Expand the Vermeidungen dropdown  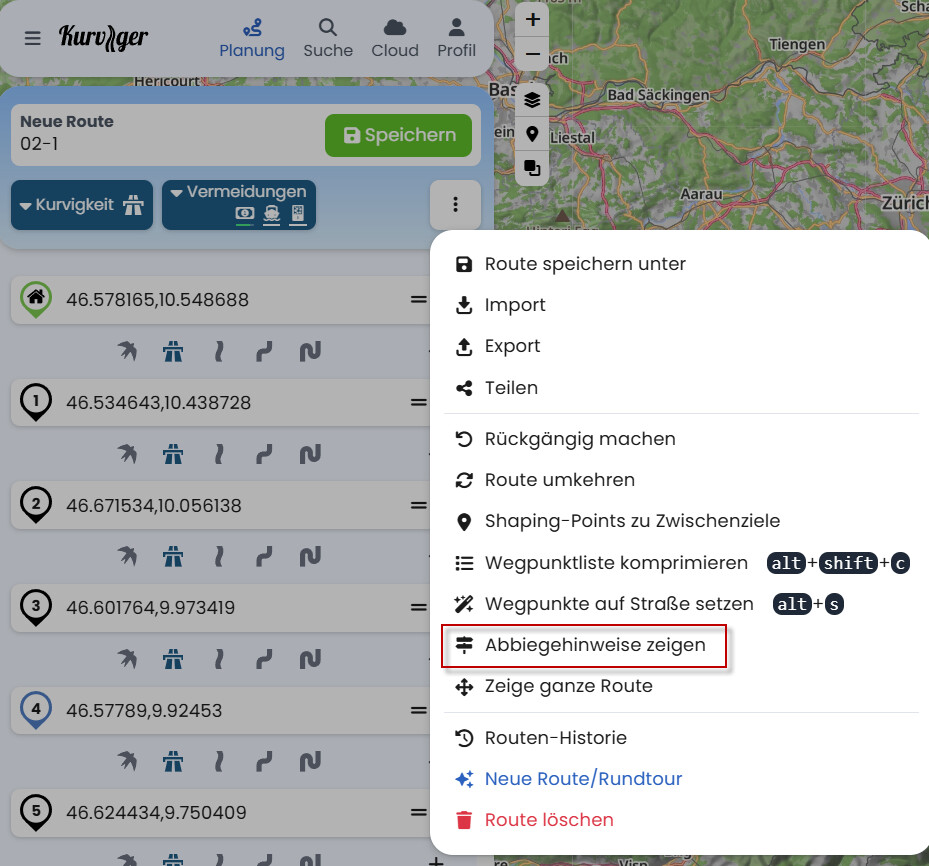(239, 205)
